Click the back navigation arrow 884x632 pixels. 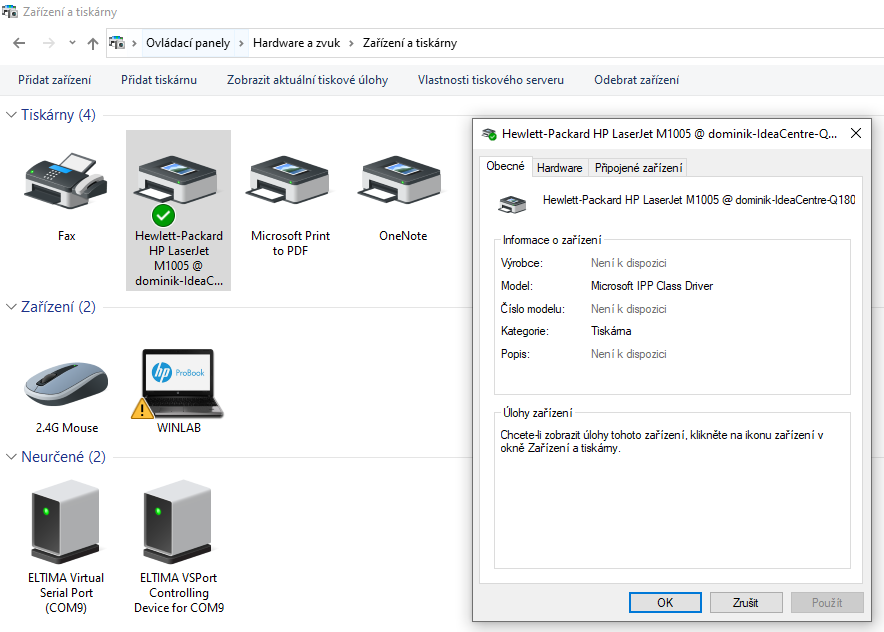[x=18, y=43]
